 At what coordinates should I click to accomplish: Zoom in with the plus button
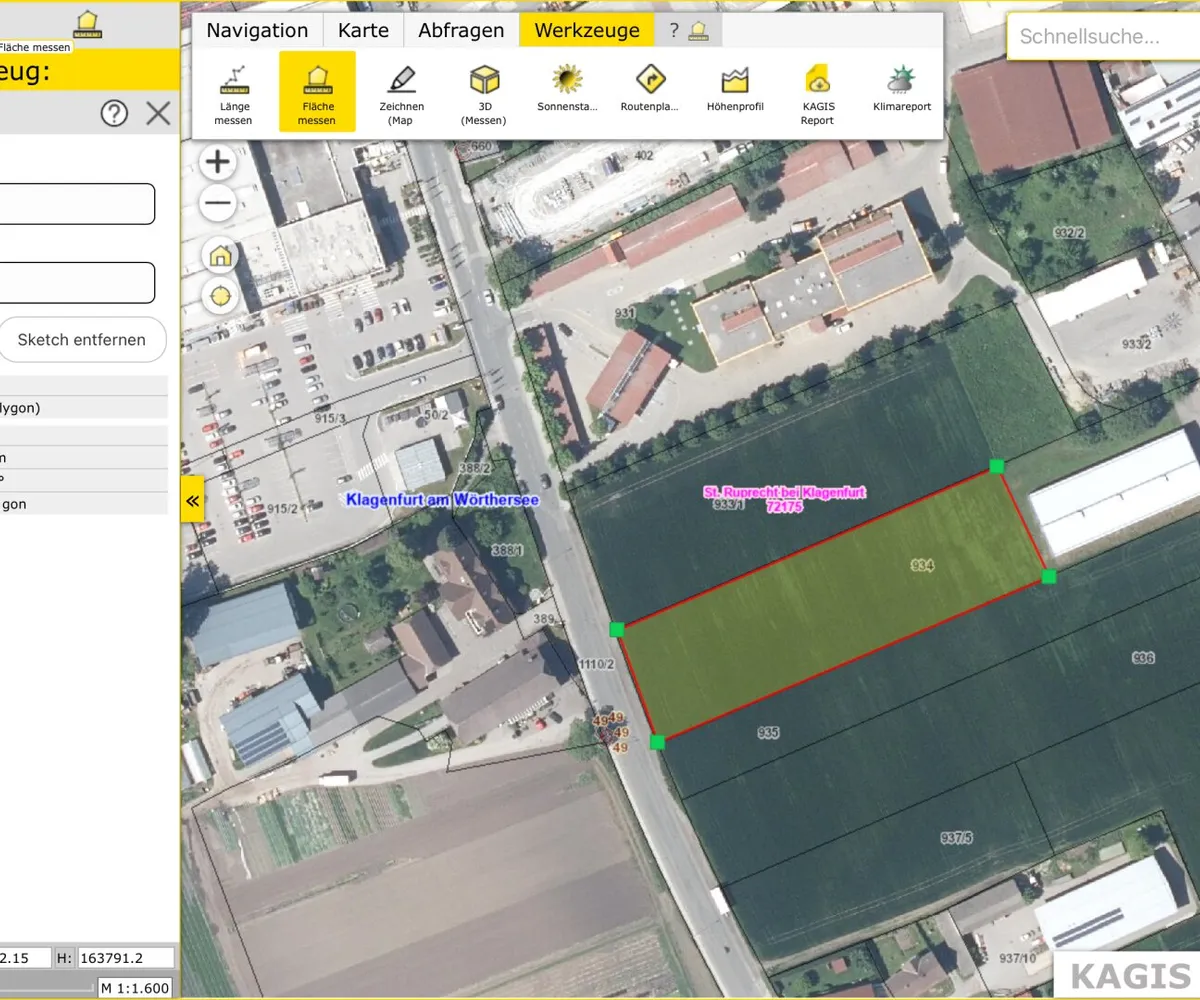point(218,162)
